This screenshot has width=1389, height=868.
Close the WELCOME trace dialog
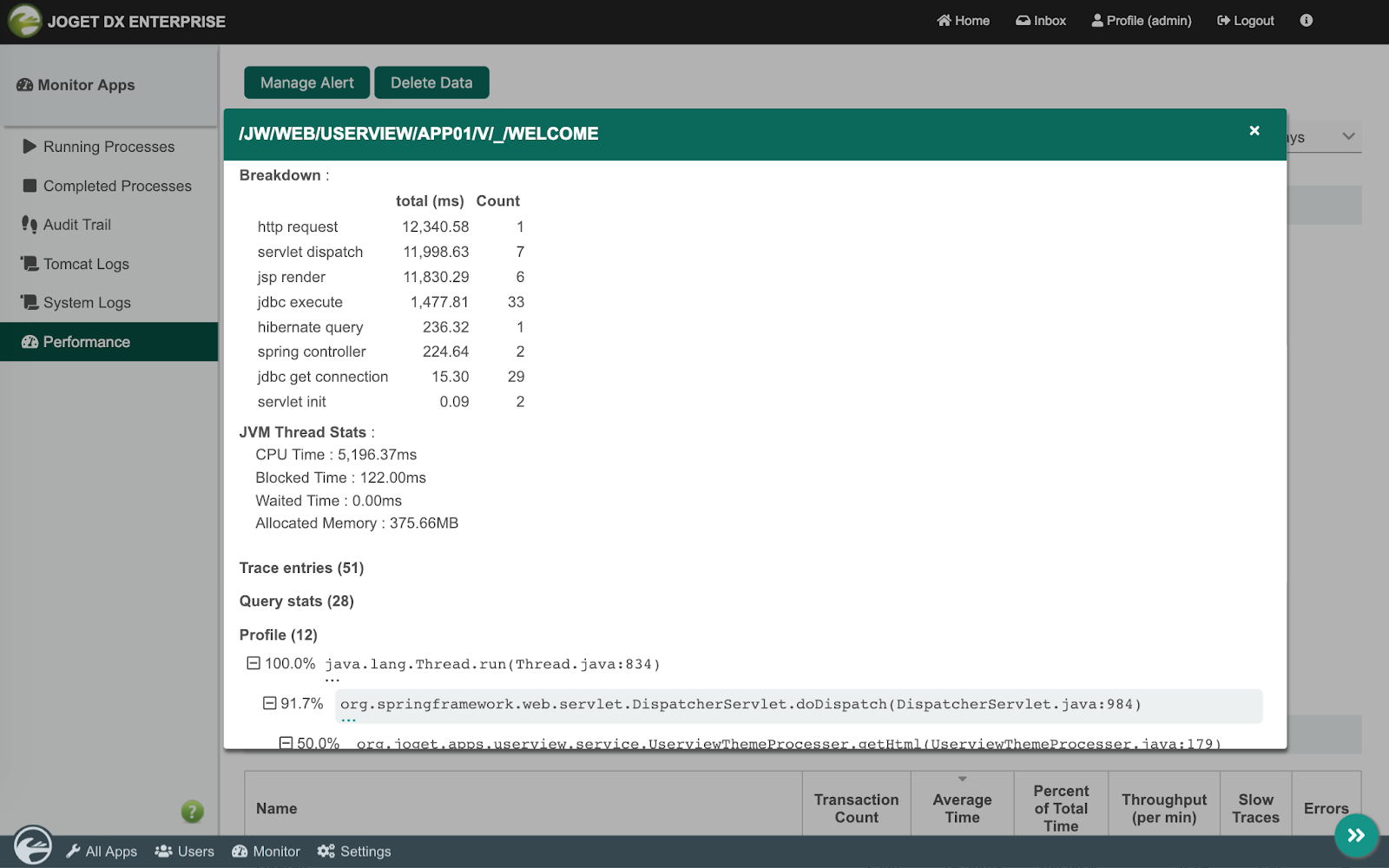pos(1254,130)
